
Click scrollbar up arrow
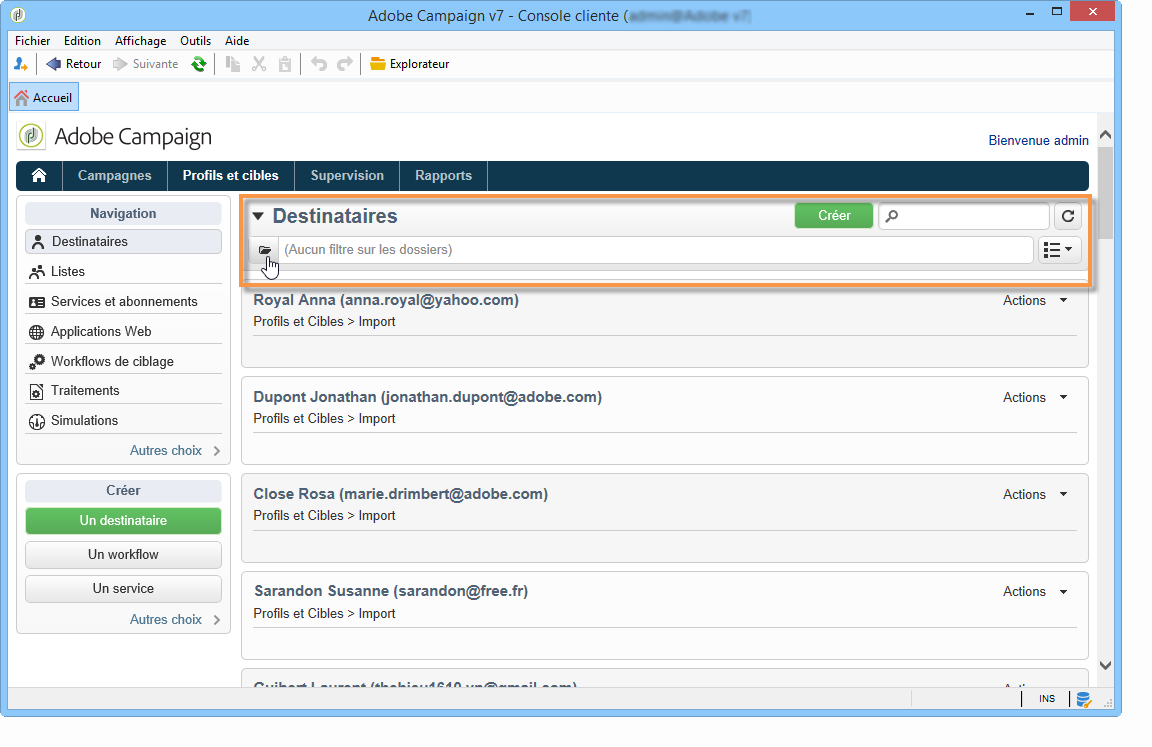click(x=1105, y=135)
